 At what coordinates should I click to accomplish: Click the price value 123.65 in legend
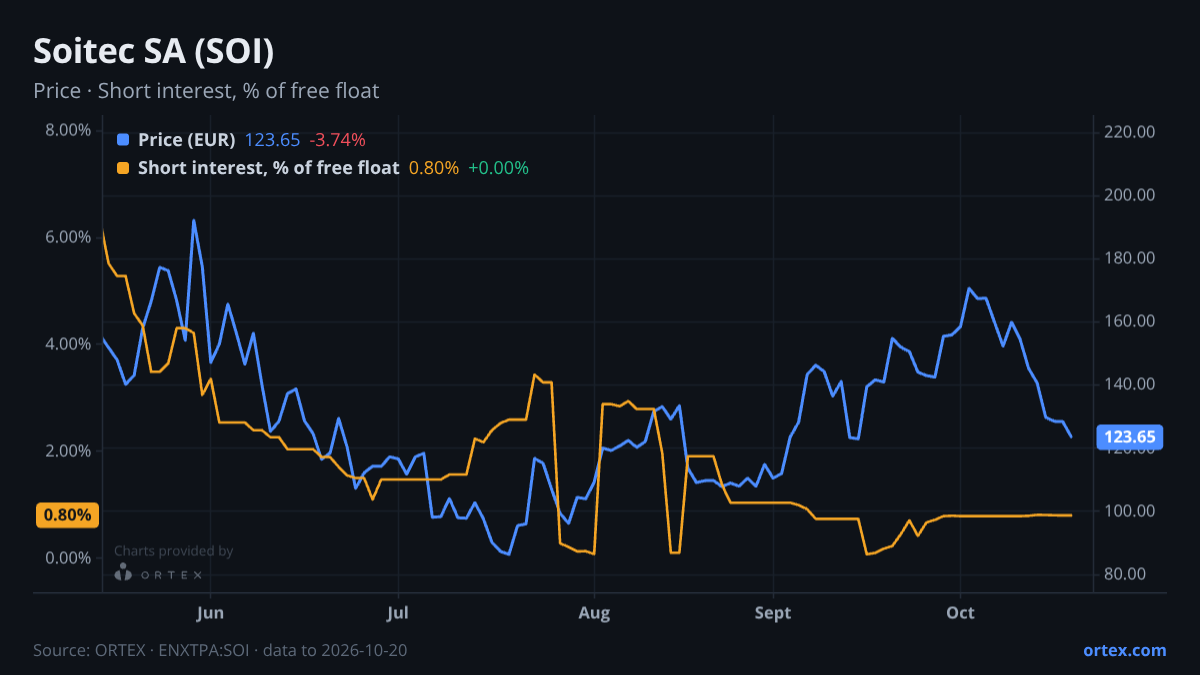(x=273, y=140)
